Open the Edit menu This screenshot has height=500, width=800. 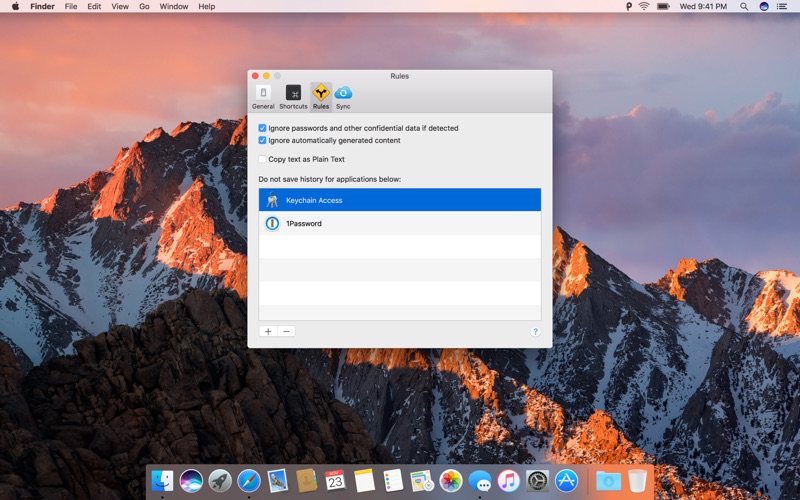click(94, 6)
